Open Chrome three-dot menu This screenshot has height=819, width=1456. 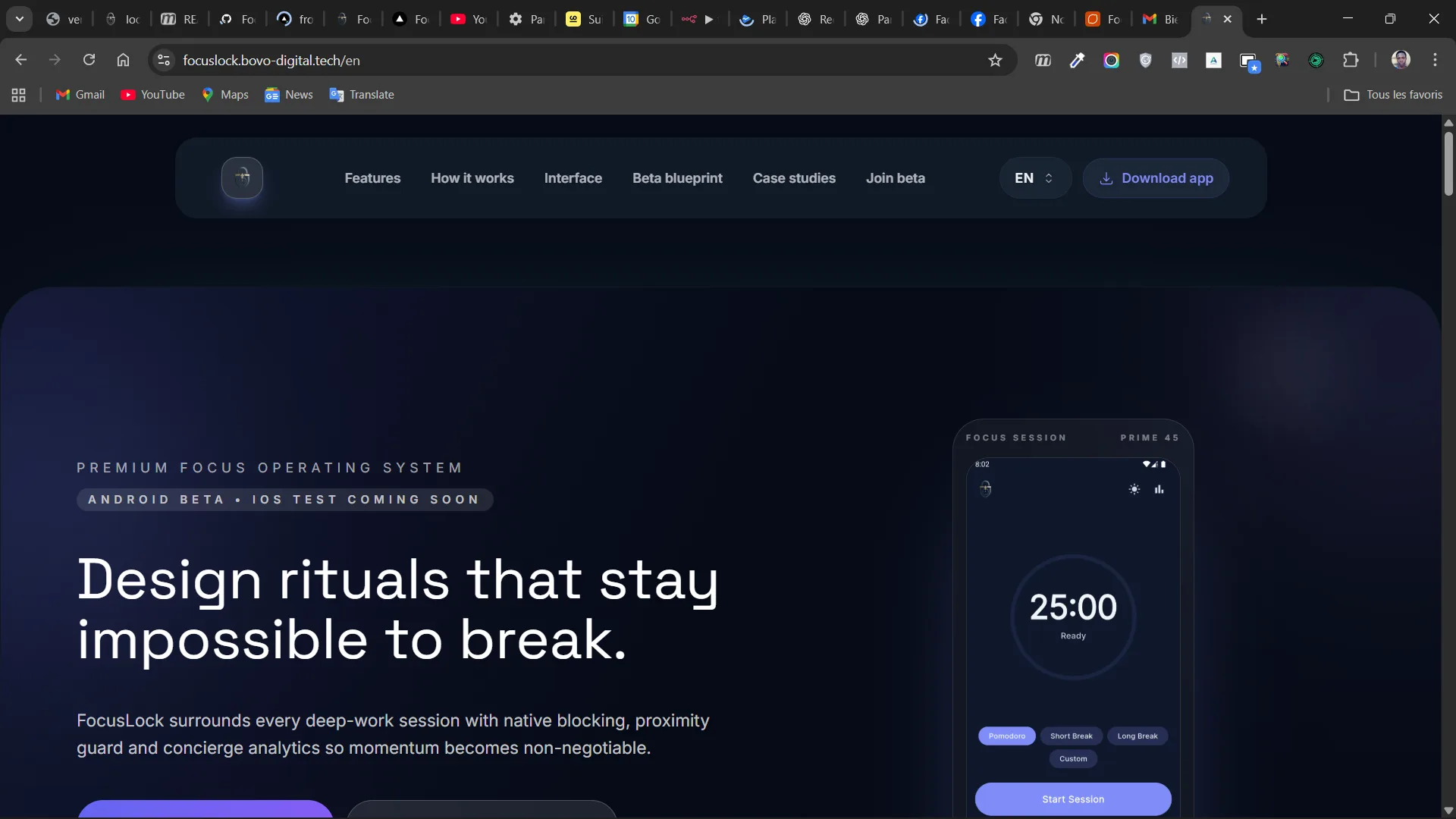pos(1435,60)
